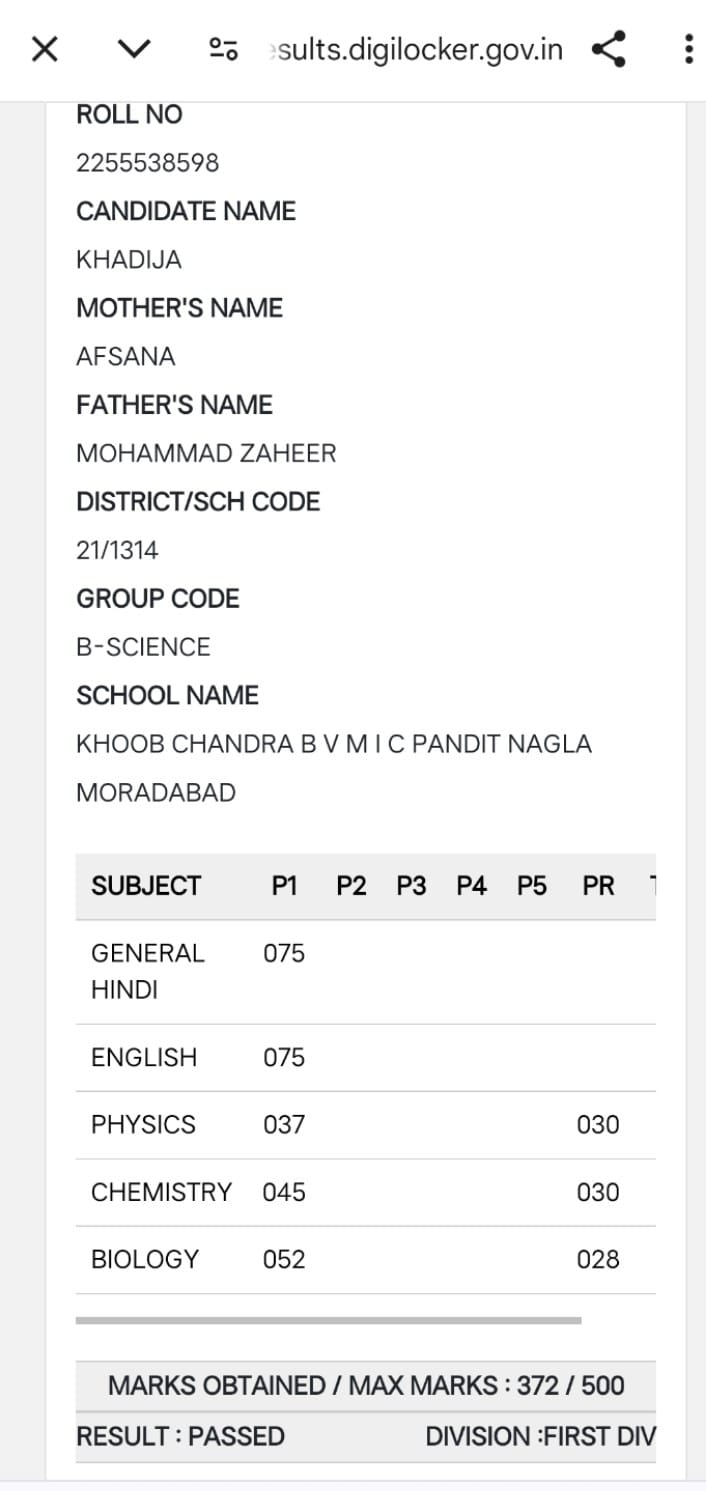
Task: Open the three-dot overflow menu
Action: click(688, 49)
